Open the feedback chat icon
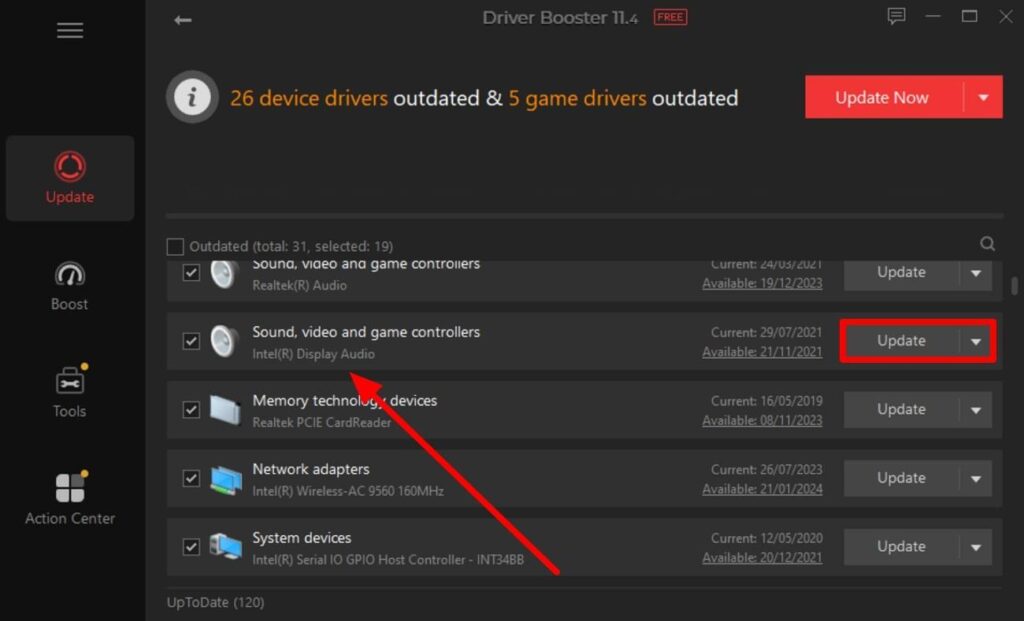Screen dimensions: 1024x621 click(x=896, y=16)
